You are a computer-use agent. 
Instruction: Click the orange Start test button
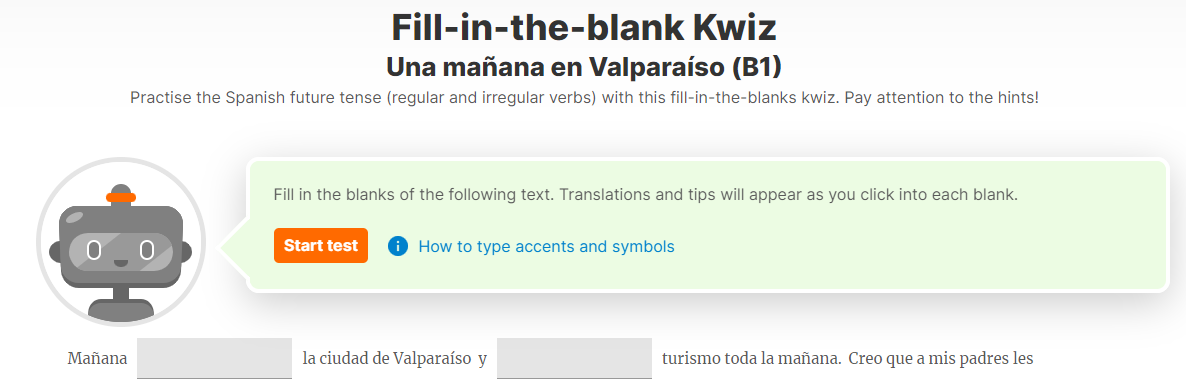click(x=321, y=246)
